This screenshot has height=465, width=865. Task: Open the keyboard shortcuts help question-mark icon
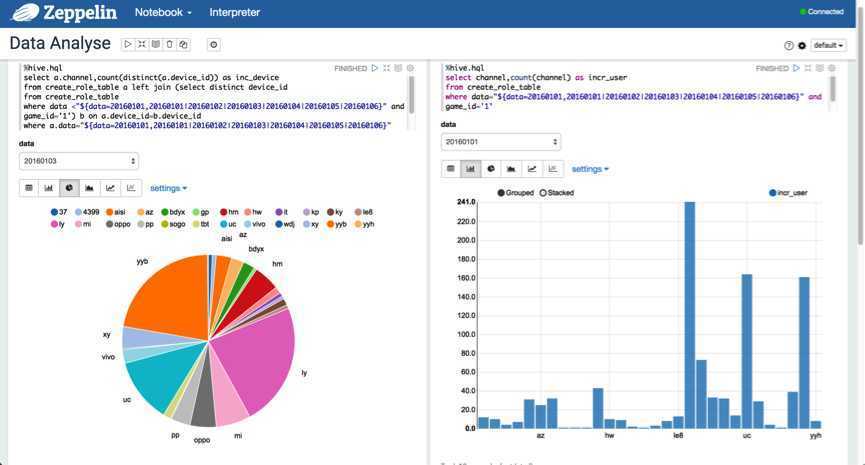click(x=789, y=45)
